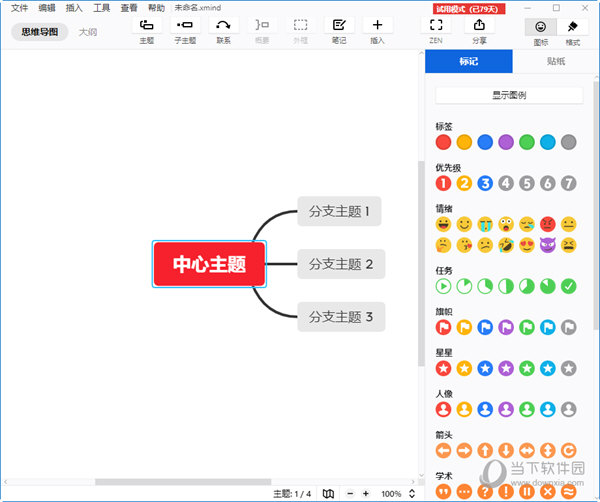Apply priority 3 marker

click(485, 183)
